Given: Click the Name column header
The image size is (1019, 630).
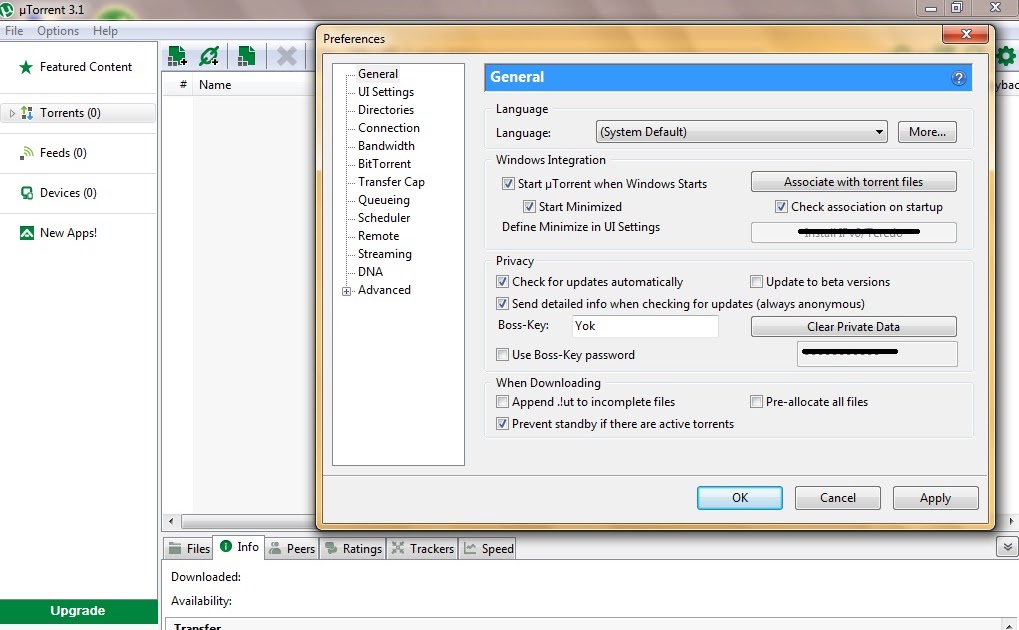Looking at the screenshot, I should click(215, 85).
